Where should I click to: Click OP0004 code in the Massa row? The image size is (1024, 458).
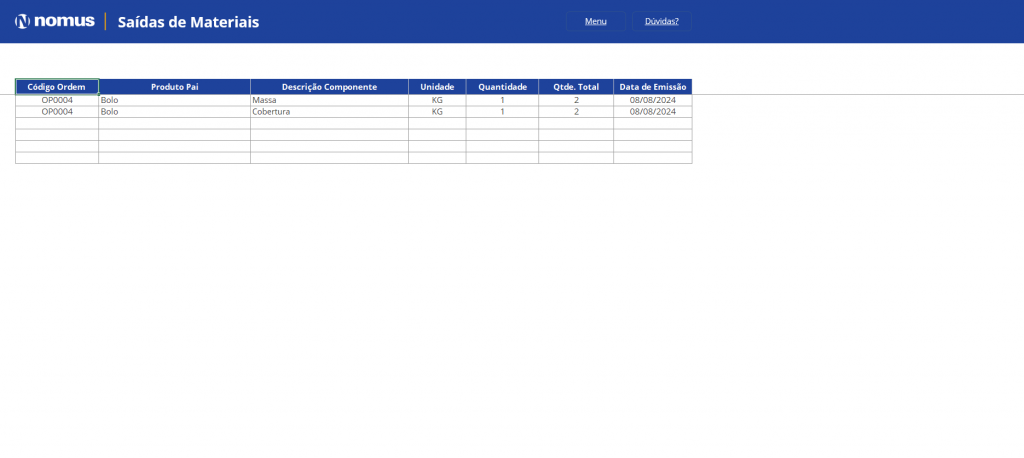click(57, 100)
